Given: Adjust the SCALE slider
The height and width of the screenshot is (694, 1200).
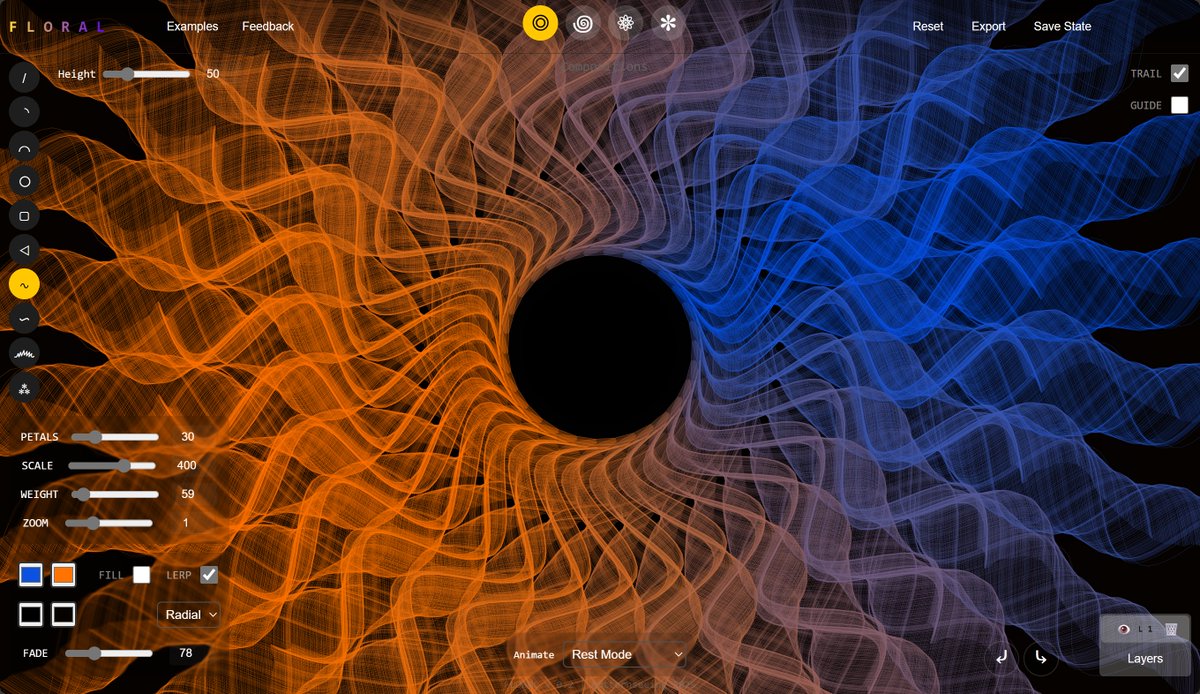Looking at the screenshot, I should tap(112, 466).
